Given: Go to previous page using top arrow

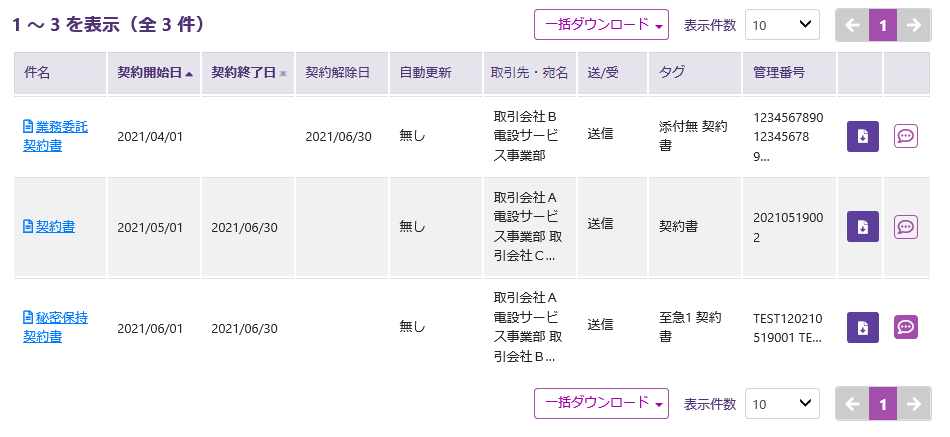Looking at the screenshot, I should pyautogui.click(x=852, y=25).
